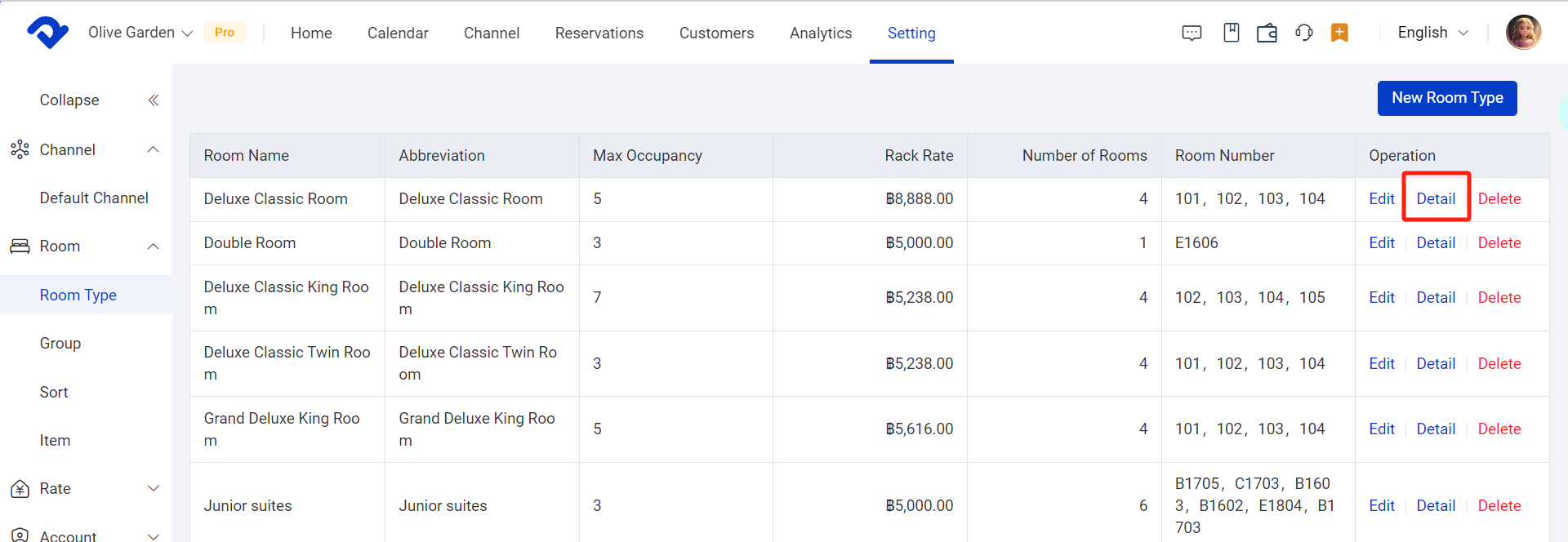Edit the Junior suites room type

tap(1381, 505)
